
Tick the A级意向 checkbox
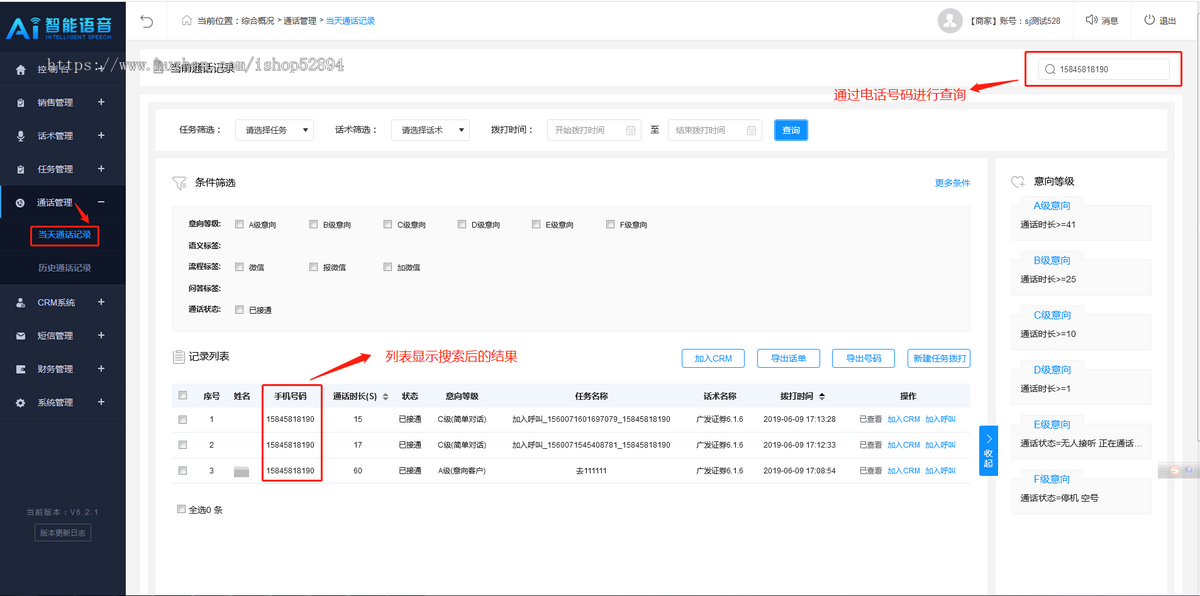pyautogui.click(x=239, y=224)
